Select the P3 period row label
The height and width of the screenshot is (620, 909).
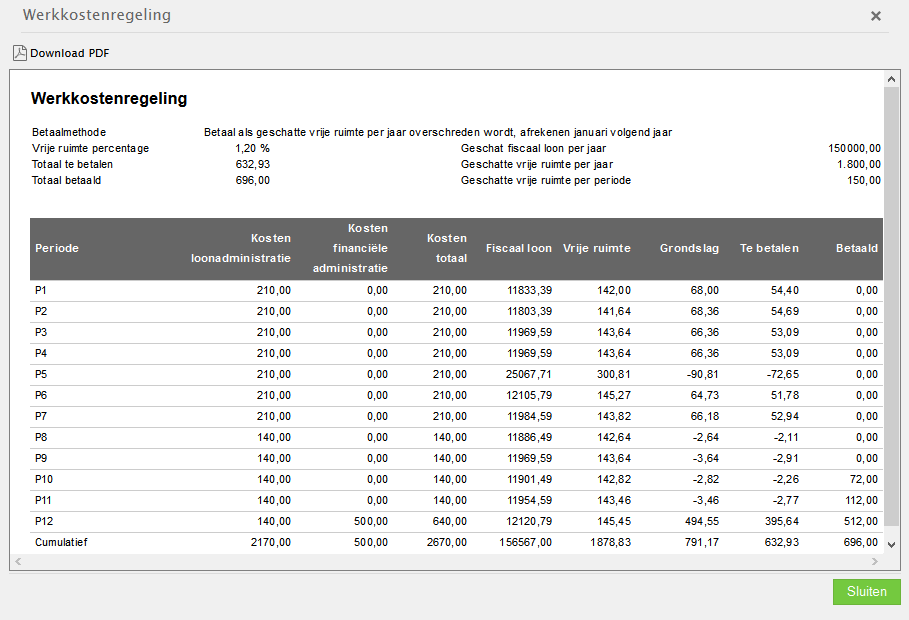click(41, 332)
